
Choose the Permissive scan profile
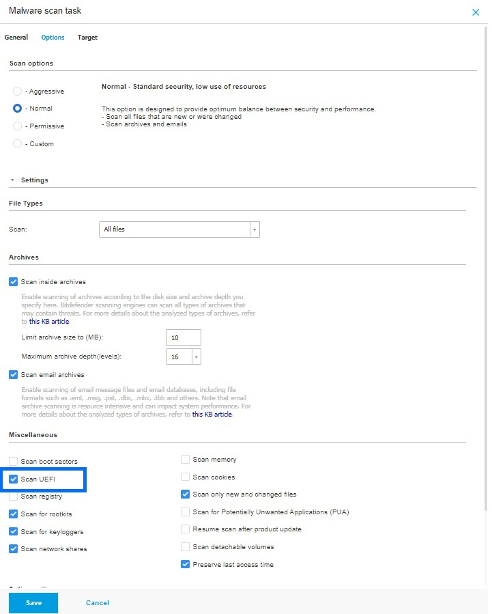(17, 126)
